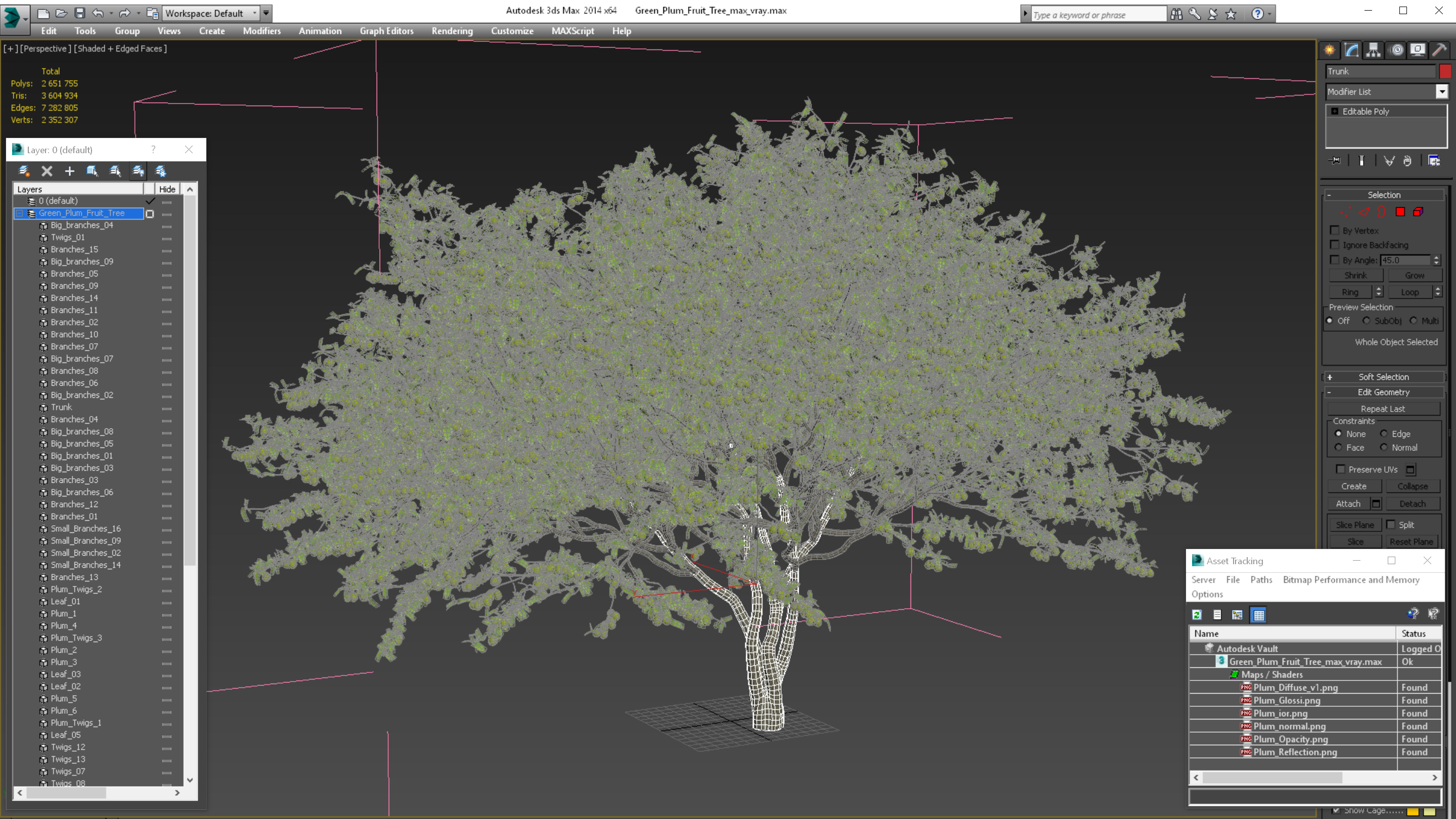Open Modifier List dropdown
1456x819 pixels.
pyautogui.click(x=1442, y=92)
